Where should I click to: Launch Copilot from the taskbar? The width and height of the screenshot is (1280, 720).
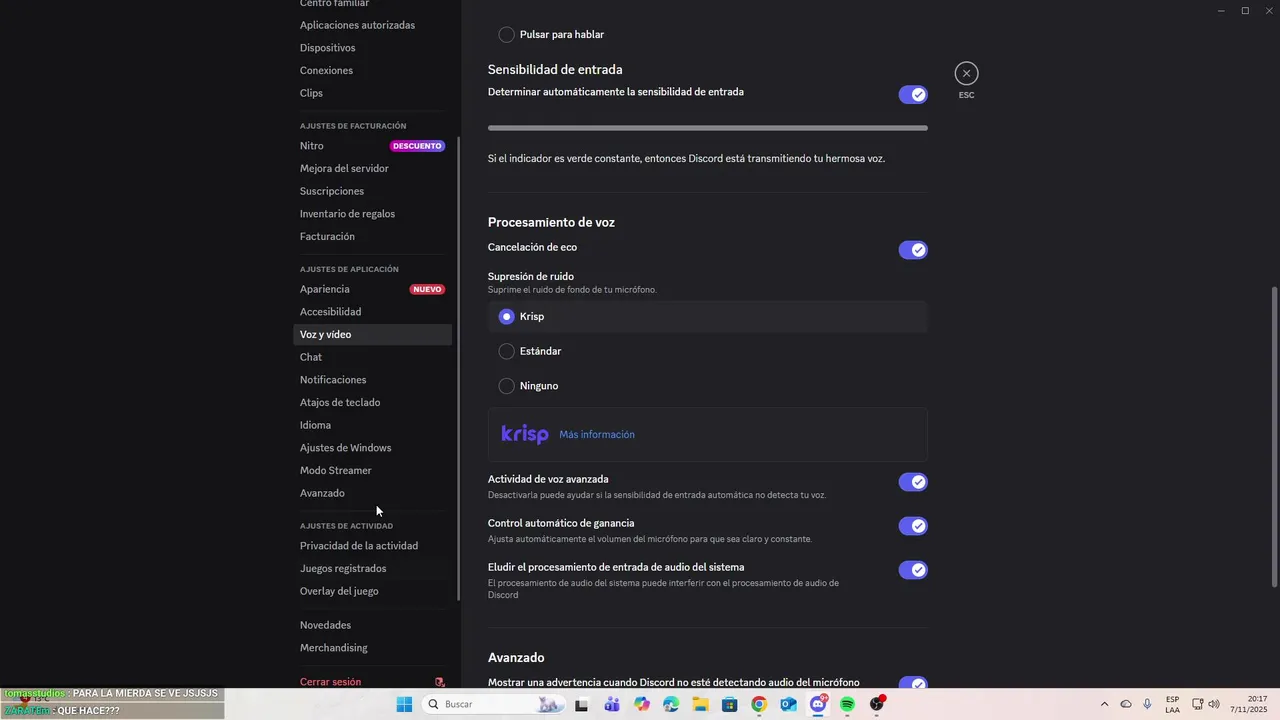(641, 704)
